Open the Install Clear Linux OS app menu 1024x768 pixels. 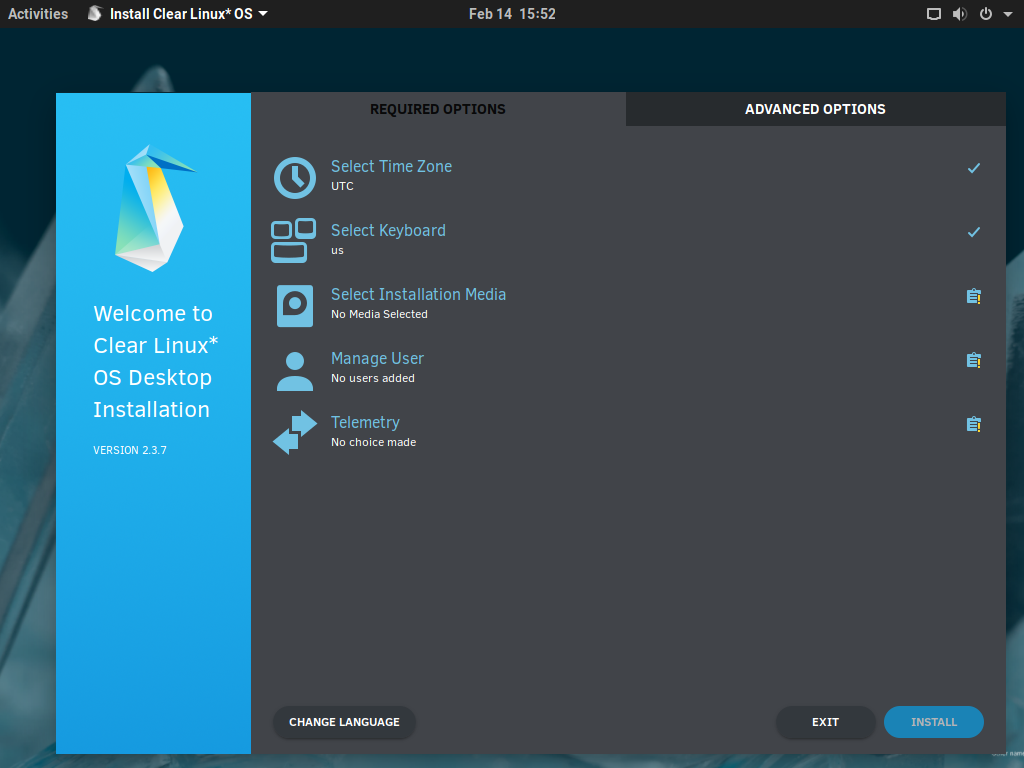click(178, 14)
